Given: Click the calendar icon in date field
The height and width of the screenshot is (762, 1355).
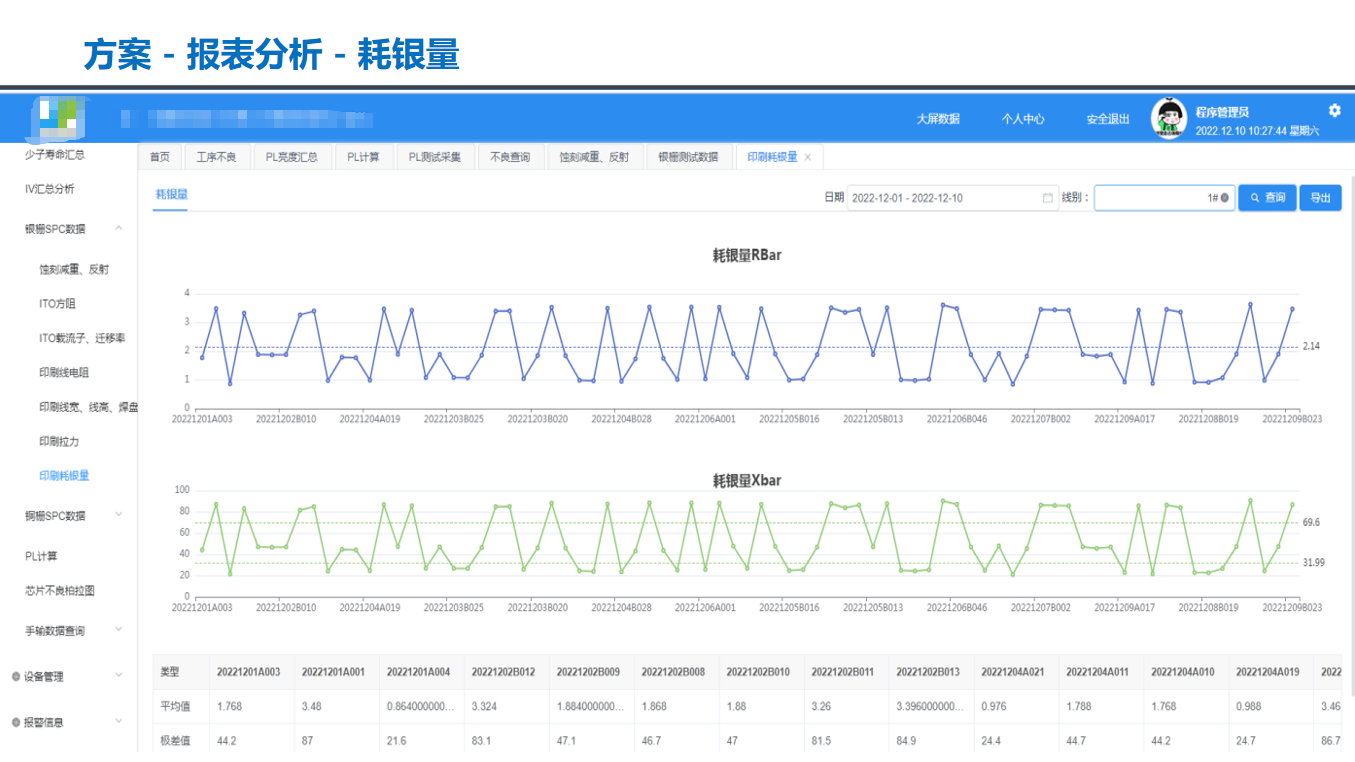Looking at the screenshot, I should pos(1047,198).
